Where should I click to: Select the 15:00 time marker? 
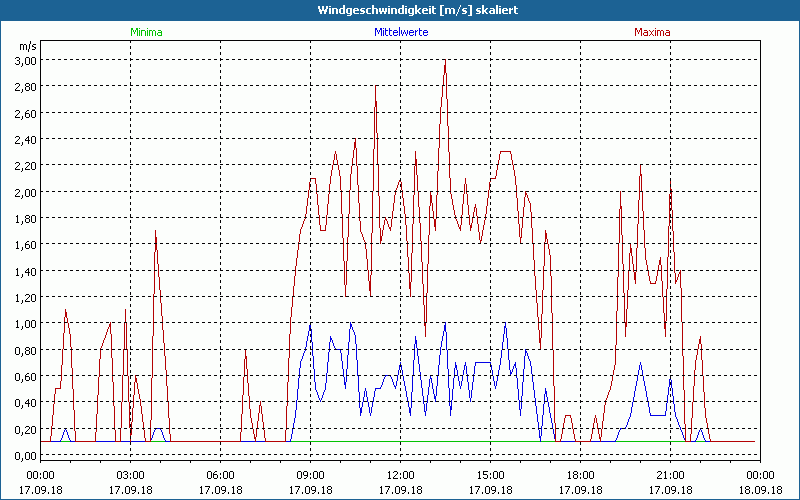click(490, 475)
